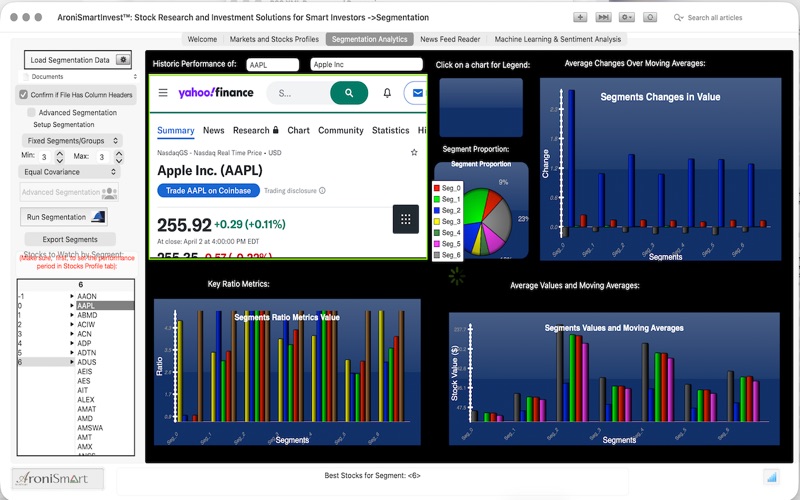Click the AAPL ticker input field
800x500 pixels.
272,65
